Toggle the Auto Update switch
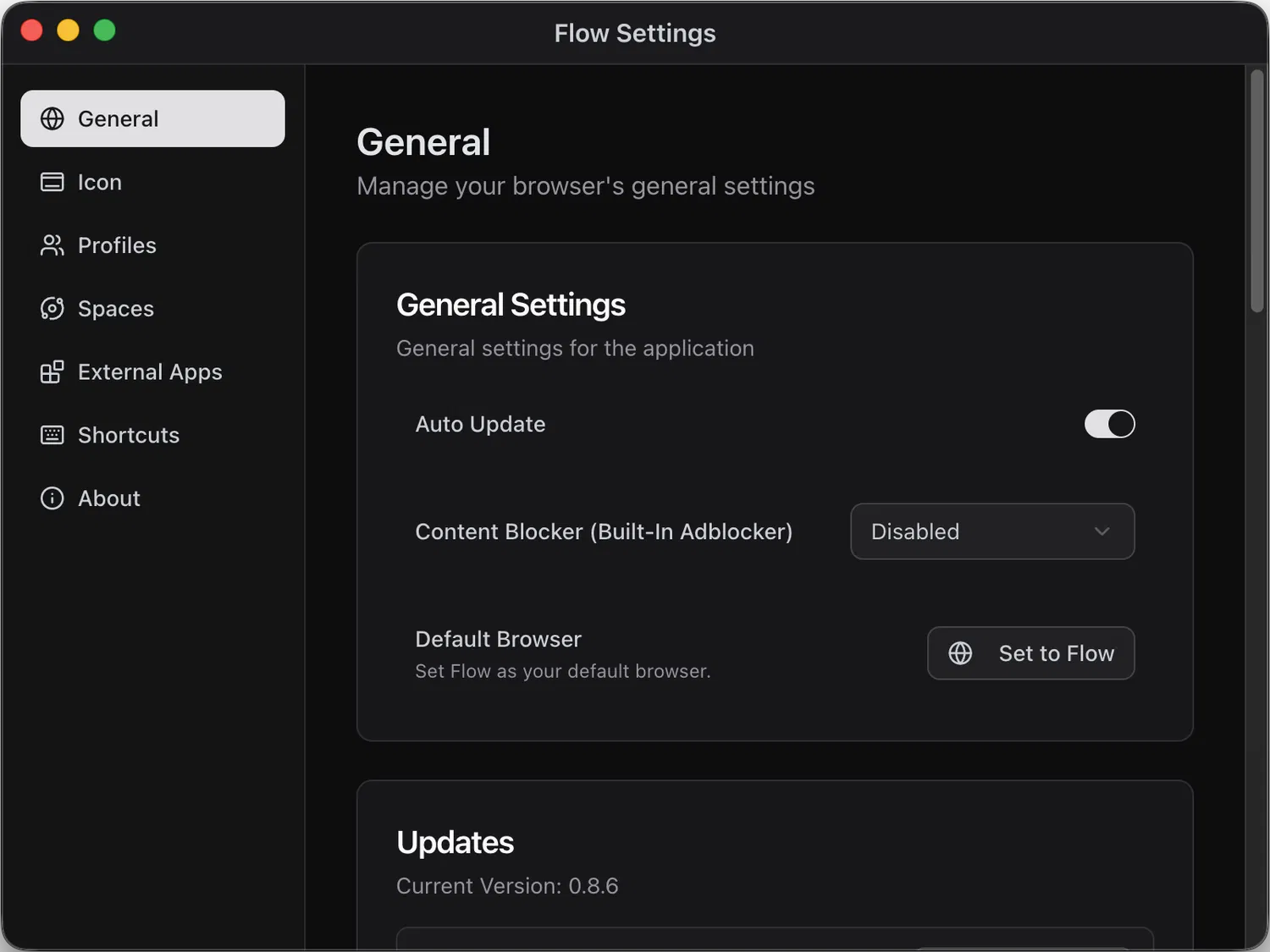This screenshot has height=952, width=1270. [x=1109, y=424]
